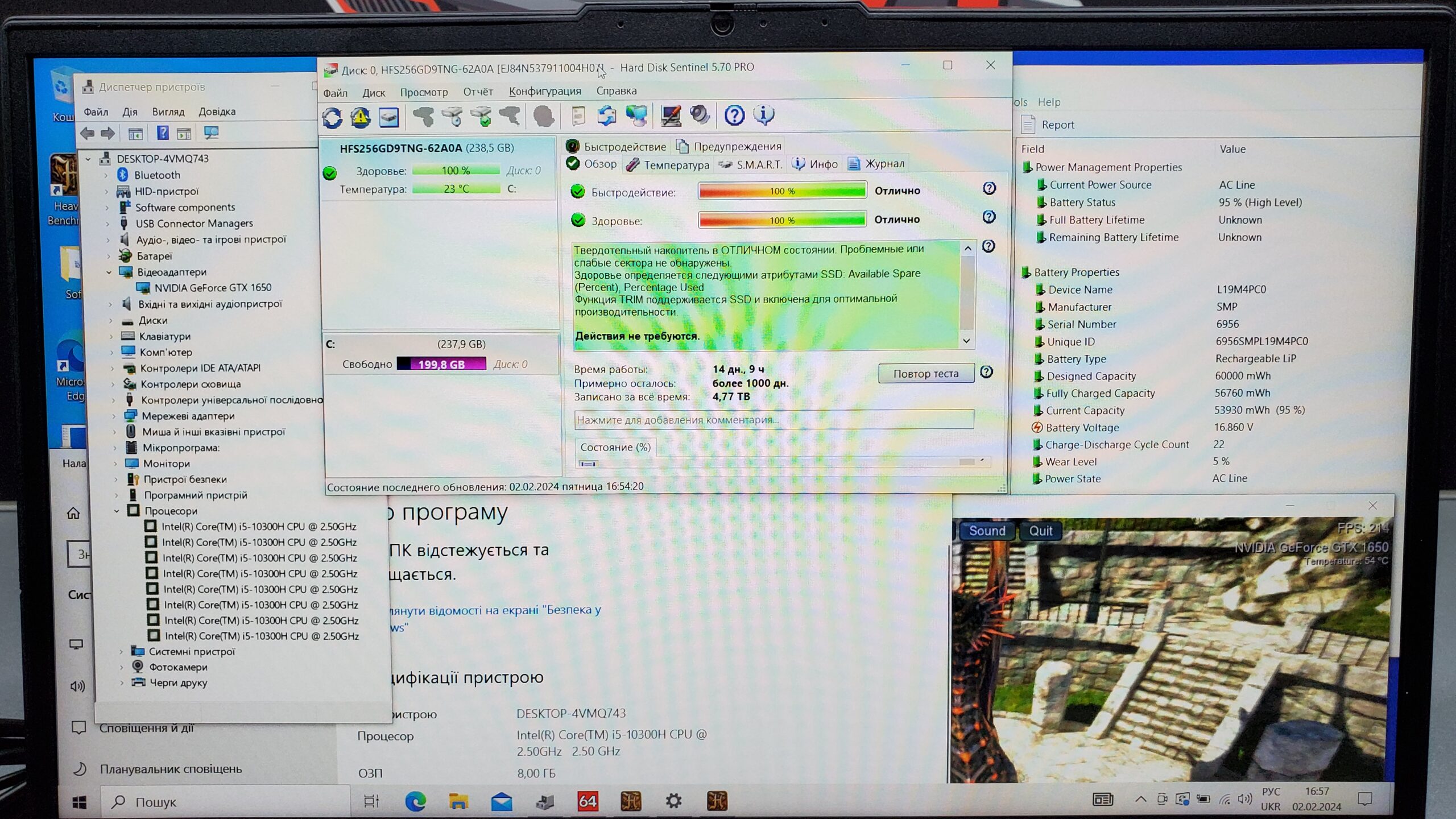This screenshot has width=1456, height=819.
Task: Open the Конфигурация menu
Action: tap(544, 91)
